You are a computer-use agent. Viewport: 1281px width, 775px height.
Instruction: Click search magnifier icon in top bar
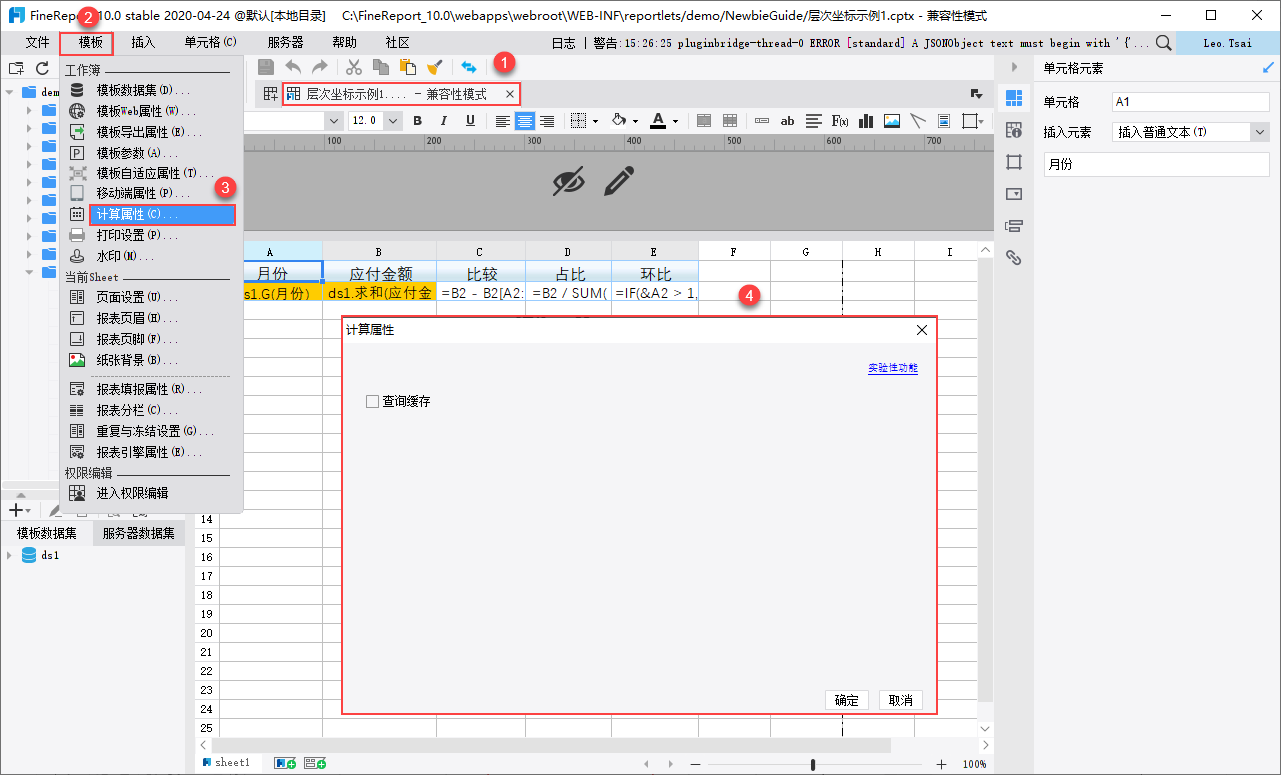click(x=1164, y=43)
